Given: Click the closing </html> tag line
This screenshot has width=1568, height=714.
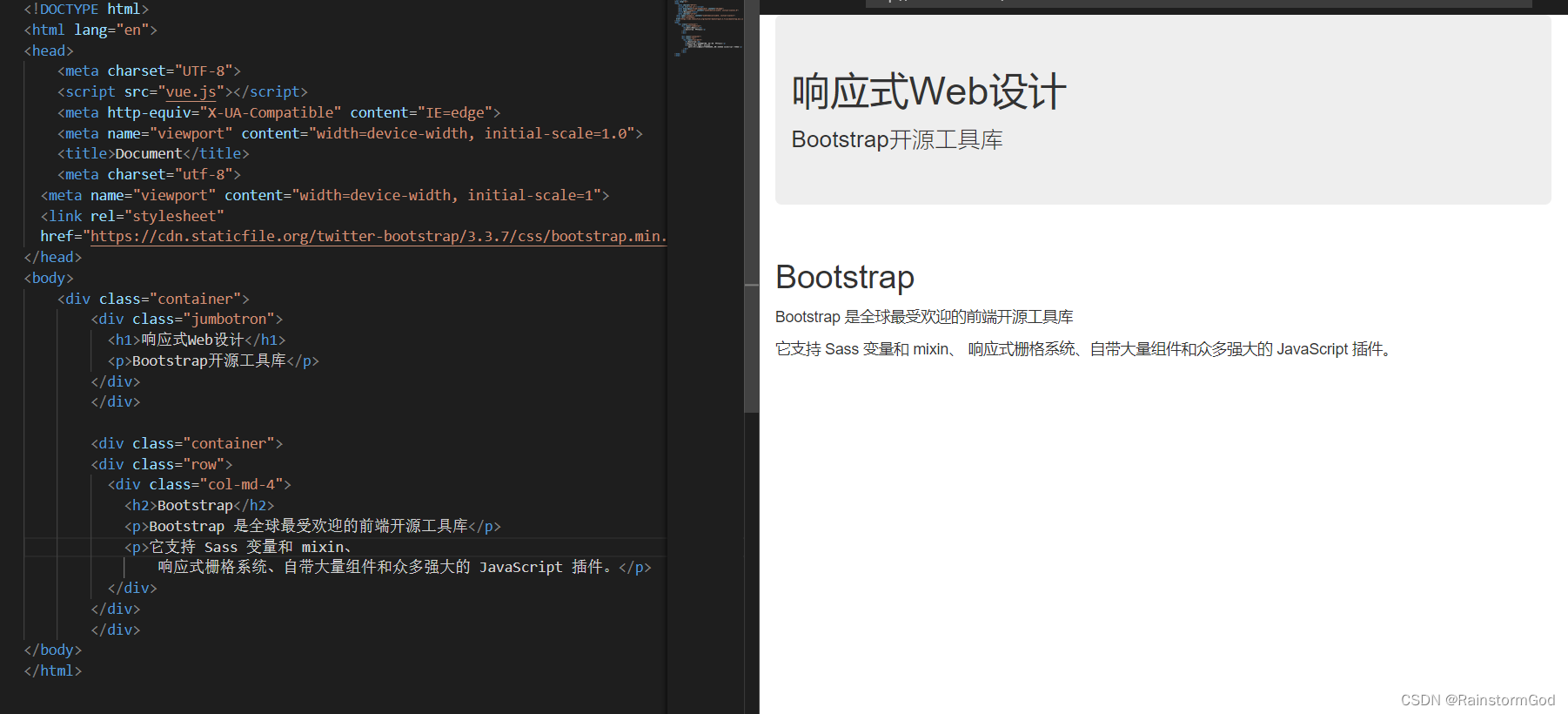Looking at the screenshot, I should pos(53,670).
